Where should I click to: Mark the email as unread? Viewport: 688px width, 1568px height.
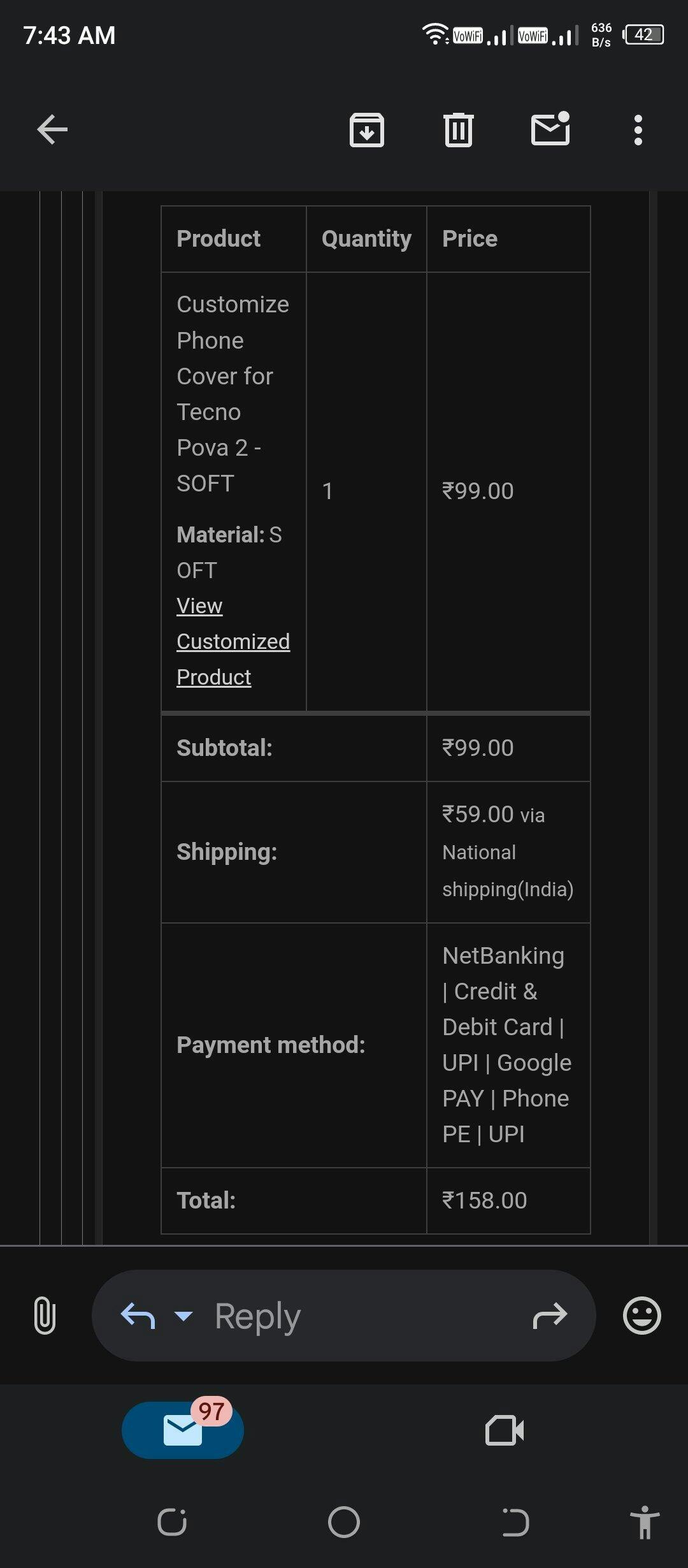[550, 129]
